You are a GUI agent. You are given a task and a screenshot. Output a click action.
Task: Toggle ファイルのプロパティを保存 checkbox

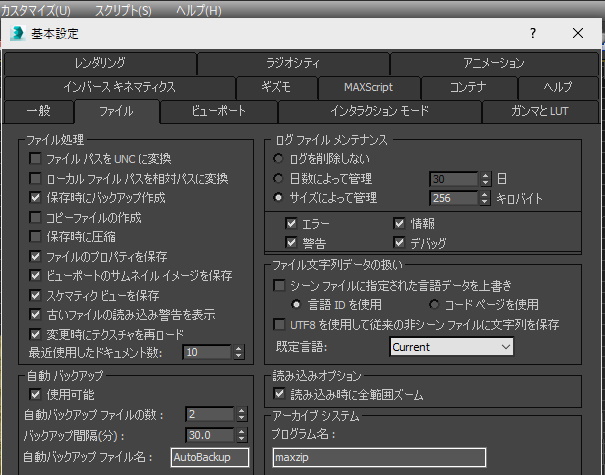point(35,256)
